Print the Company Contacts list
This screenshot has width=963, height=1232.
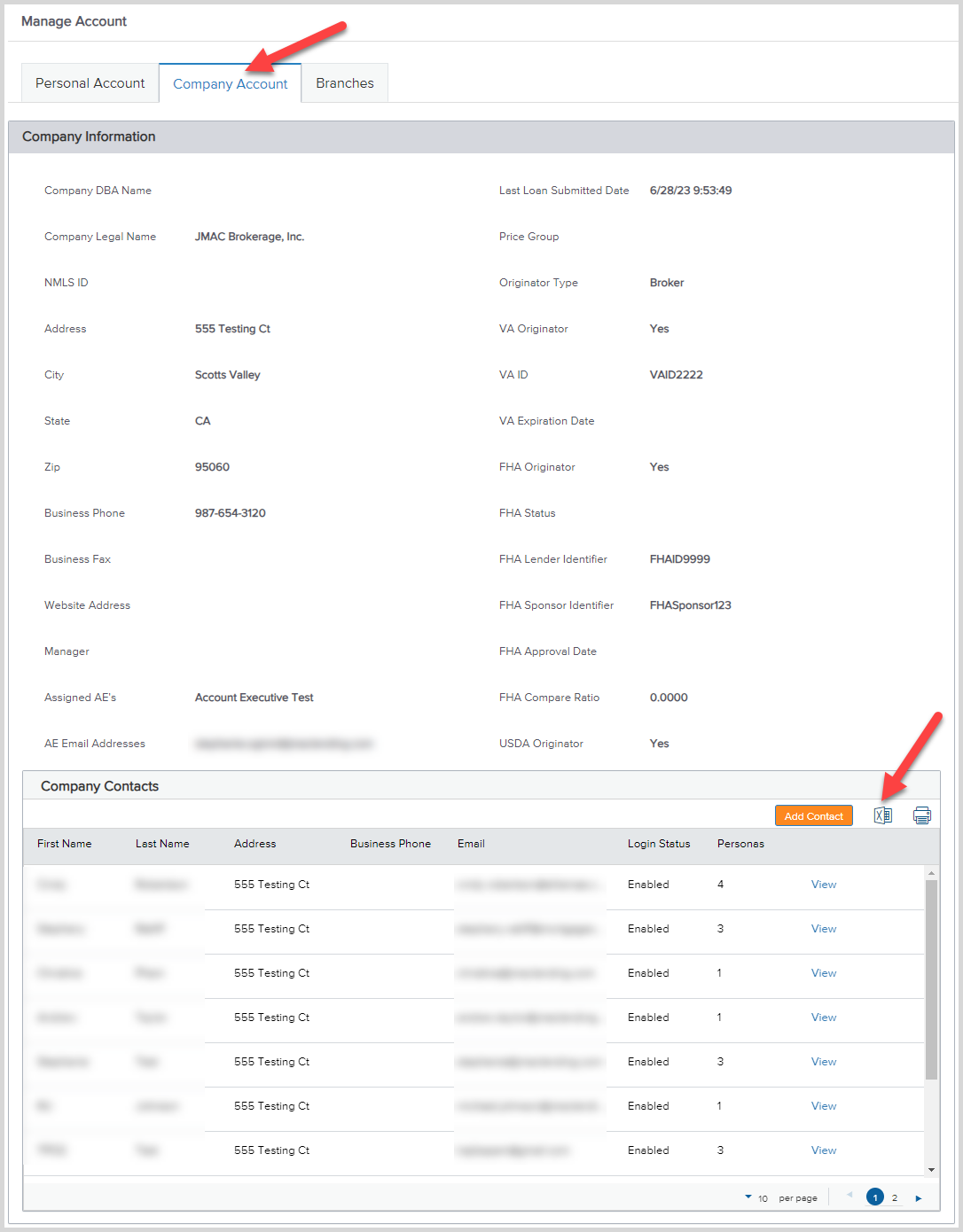pos(922,815)
